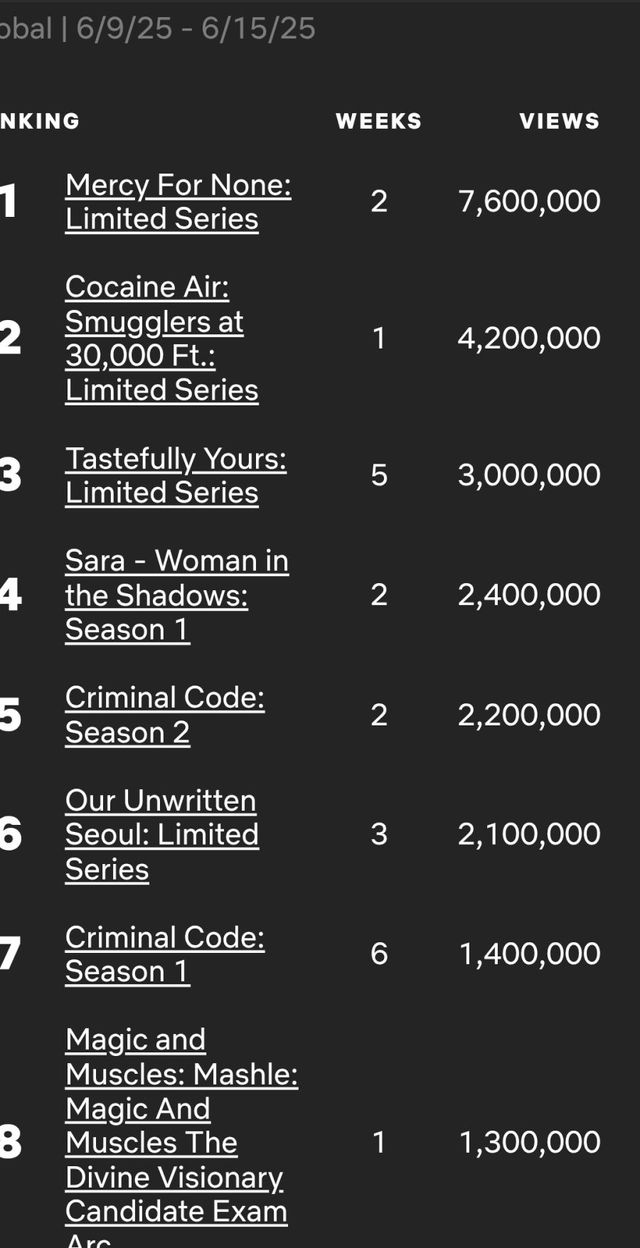Click the Tastefully Yours: Limited Series title

(175, 475)
